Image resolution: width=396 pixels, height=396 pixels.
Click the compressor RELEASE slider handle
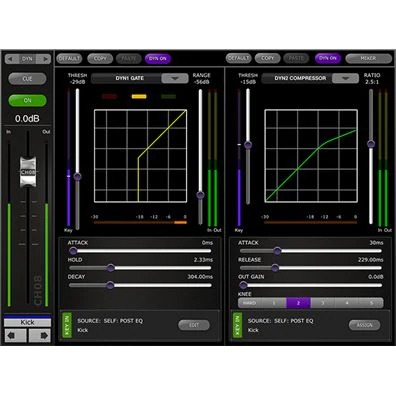pyautogui.click(x=275, y=268)
